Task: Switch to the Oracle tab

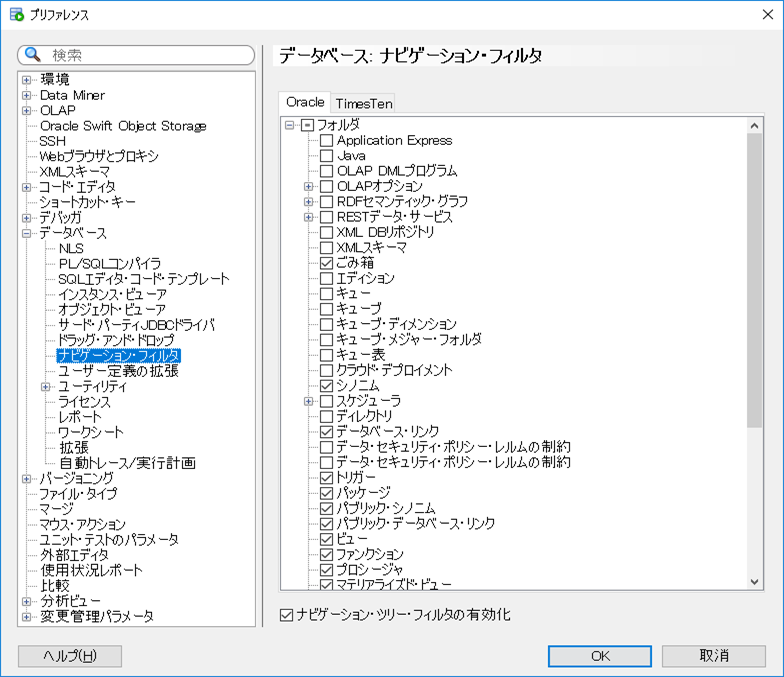Action: [x=305, y=102]
